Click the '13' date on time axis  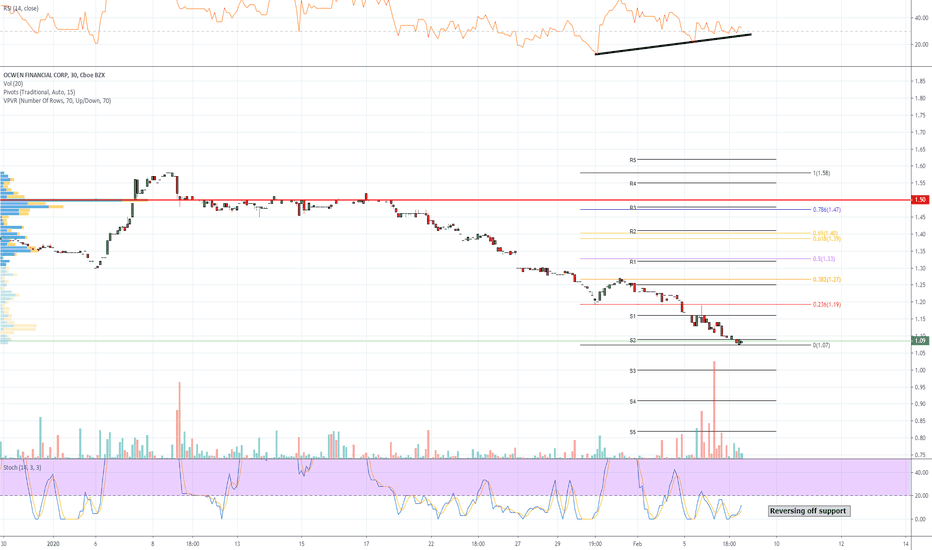tap(237, 543)
